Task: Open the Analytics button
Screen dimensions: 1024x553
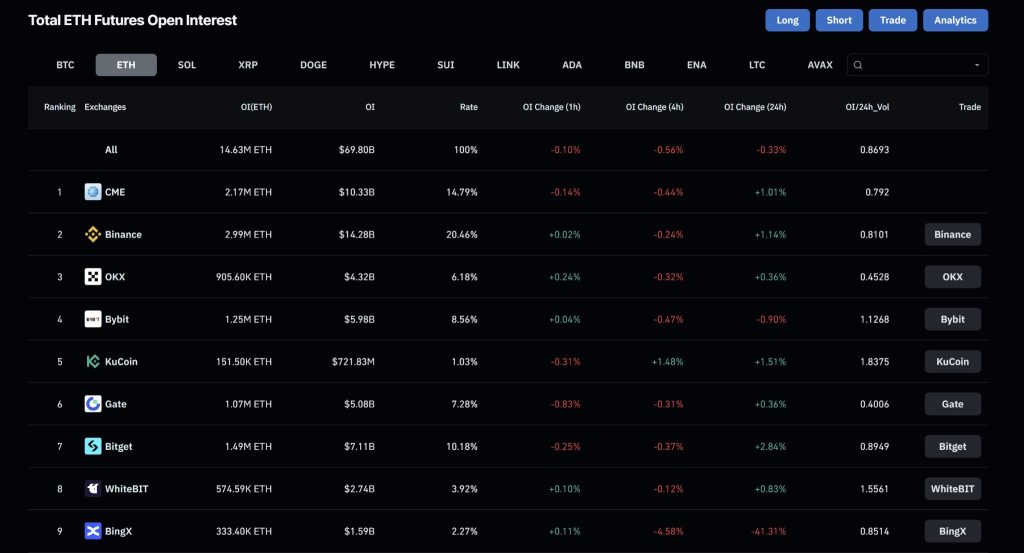Action: 955,20
